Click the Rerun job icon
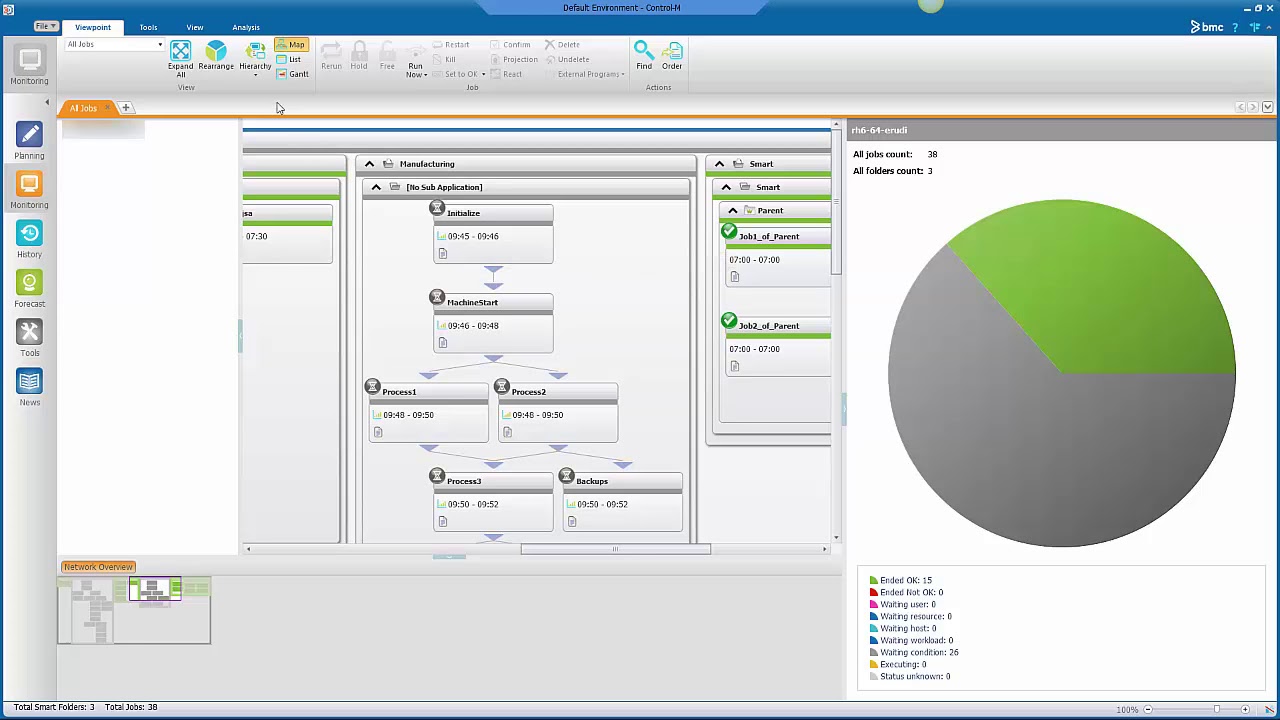This screenshot has width=1280, height=720. point(331,50)
